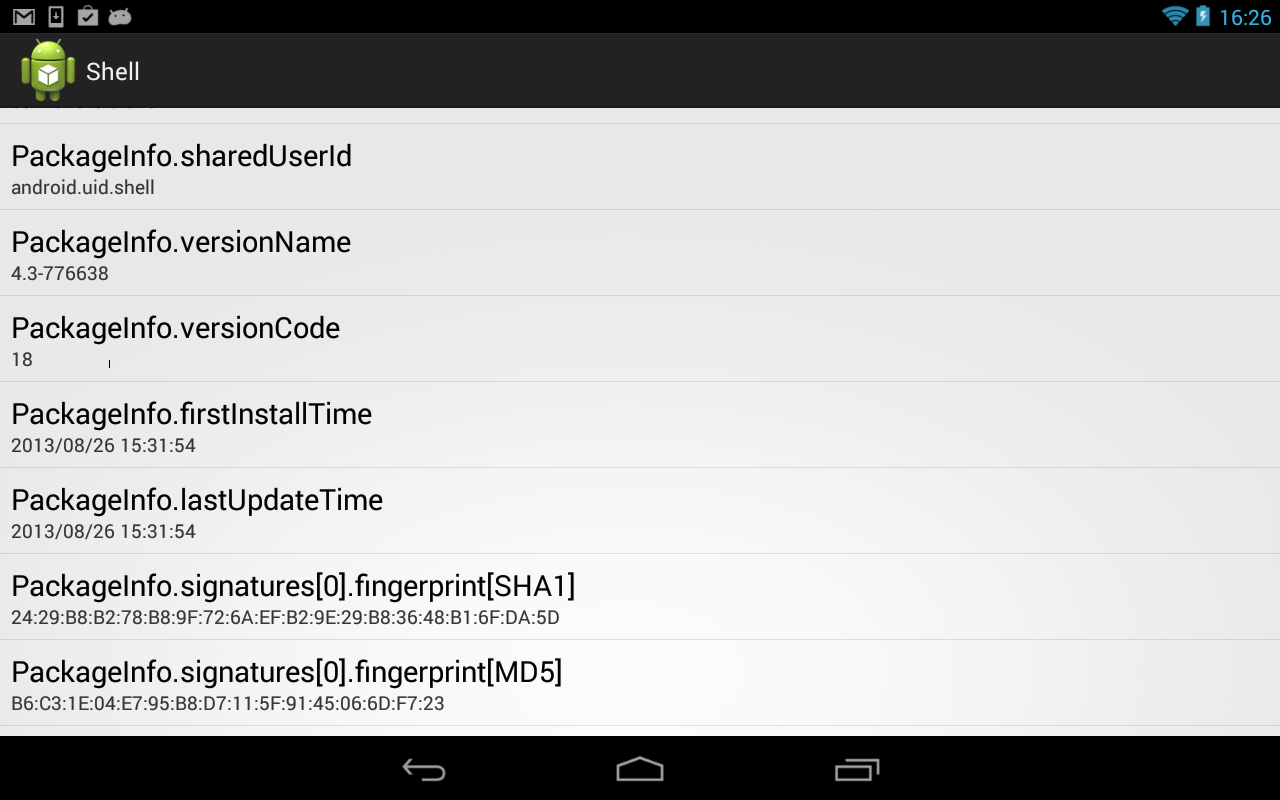The height and width of the screenshot is (800, 1280).
Task: Tap the Shell app Android icon
Action: coord(48,70)
